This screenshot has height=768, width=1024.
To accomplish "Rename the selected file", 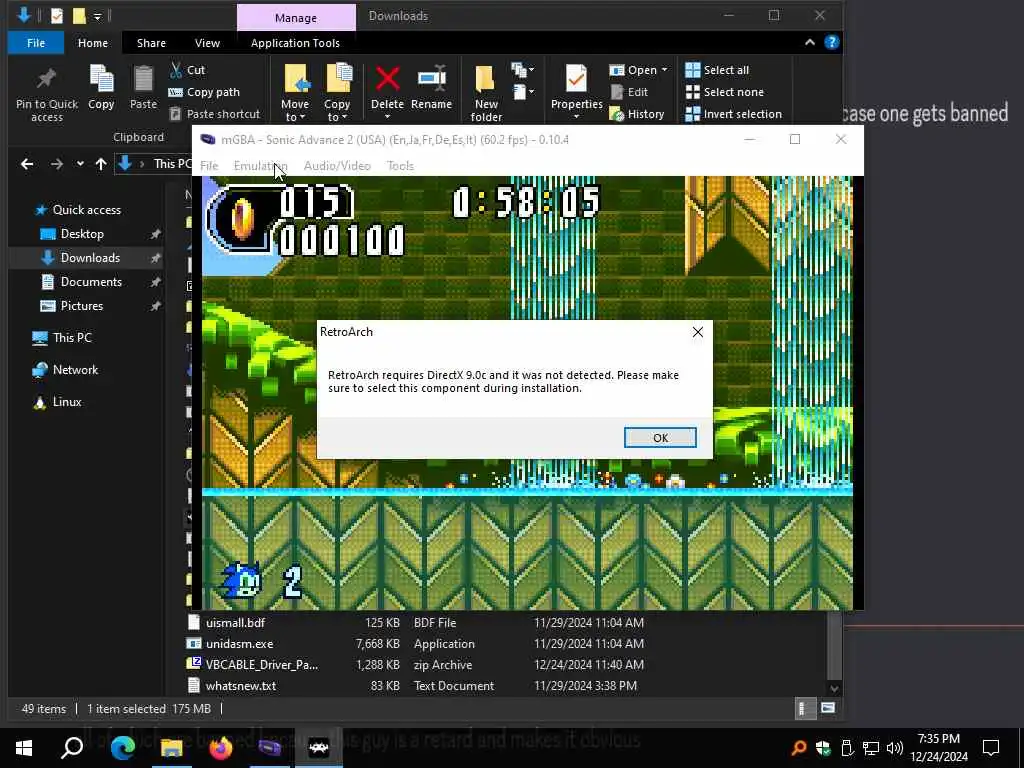I will (x=431, y=88).
